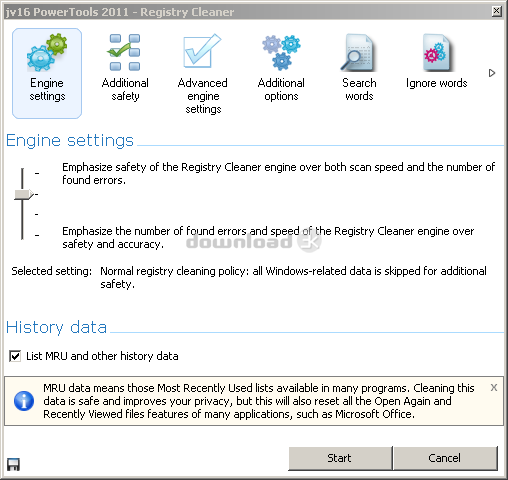Switch to Search words tab label
The height and width of the screenshot is (480, 508).
click(359, 89)
